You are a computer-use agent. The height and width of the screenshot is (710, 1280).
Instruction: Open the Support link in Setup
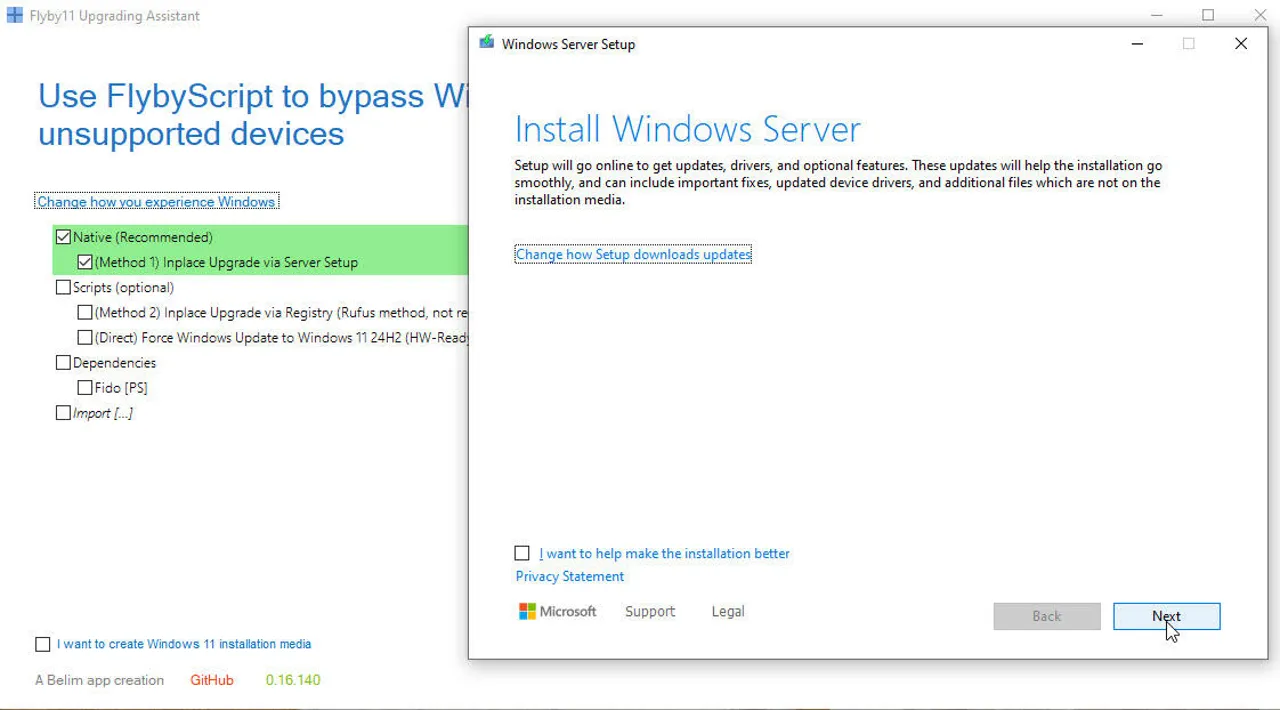[650, 611]
